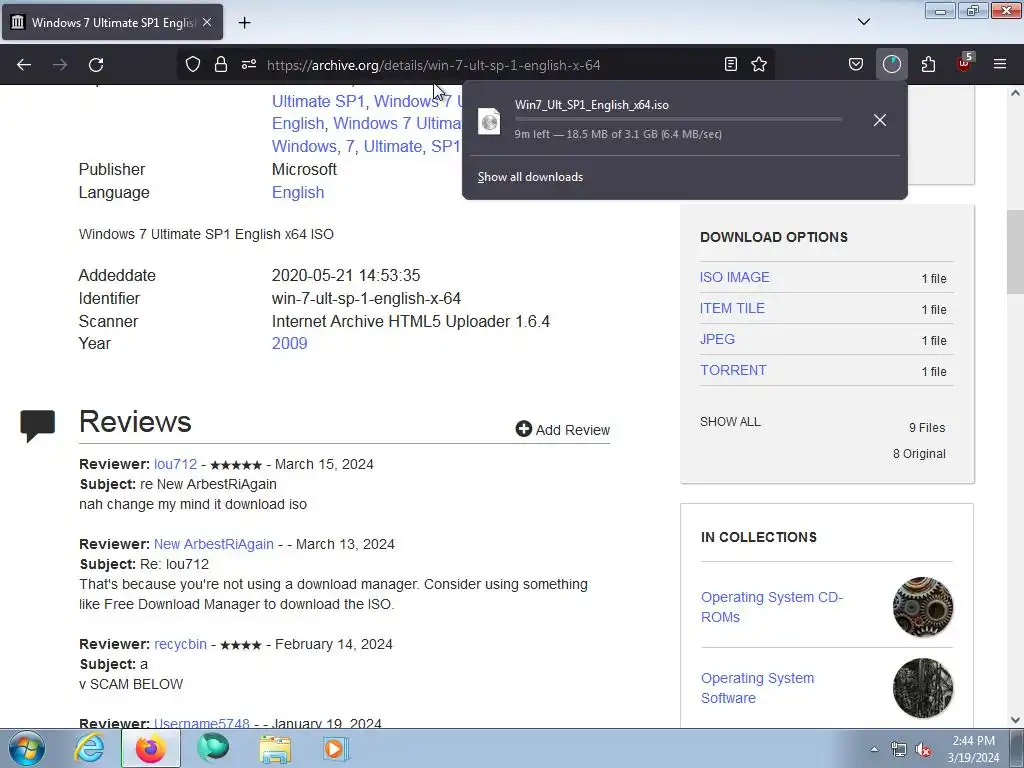Open Windows Media Player from taskbar
Viewport: 1024px width, 768px height.
[x=336, y=748]
